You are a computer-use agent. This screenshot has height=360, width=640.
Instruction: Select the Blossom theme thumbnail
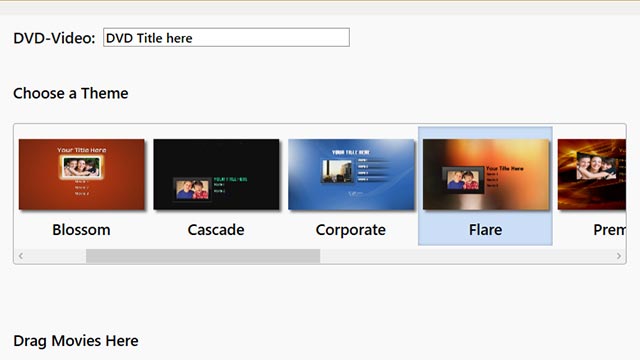82,175
